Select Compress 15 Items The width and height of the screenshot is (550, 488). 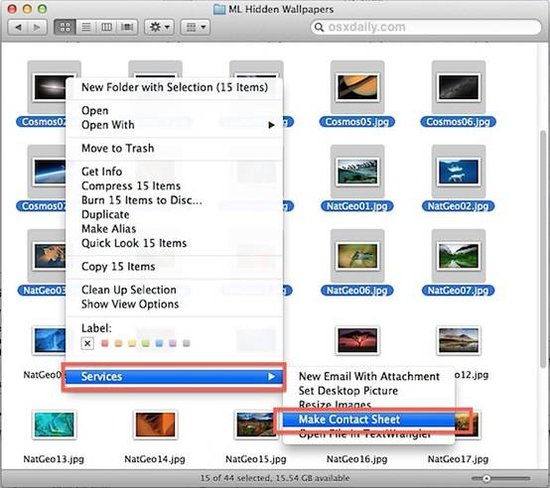coord(131,186)
